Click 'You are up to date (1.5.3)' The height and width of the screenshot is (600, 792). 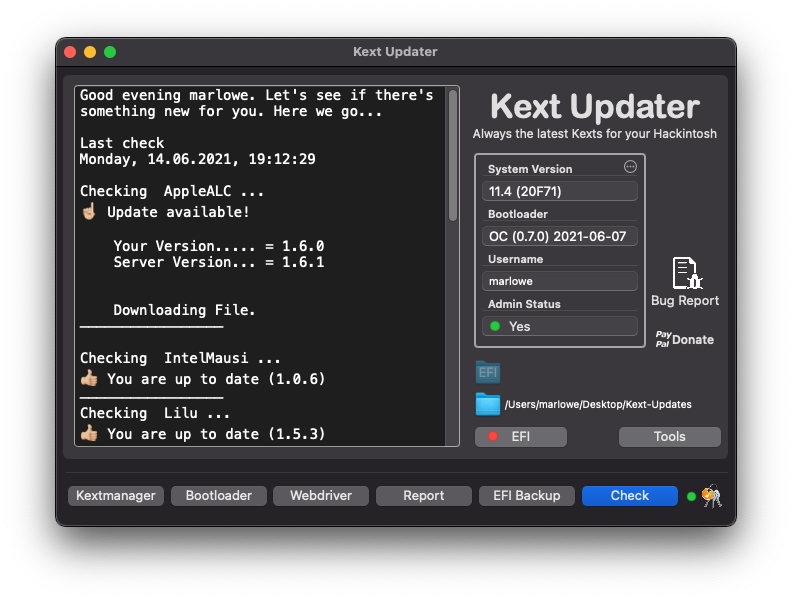(x=203, y=434)
